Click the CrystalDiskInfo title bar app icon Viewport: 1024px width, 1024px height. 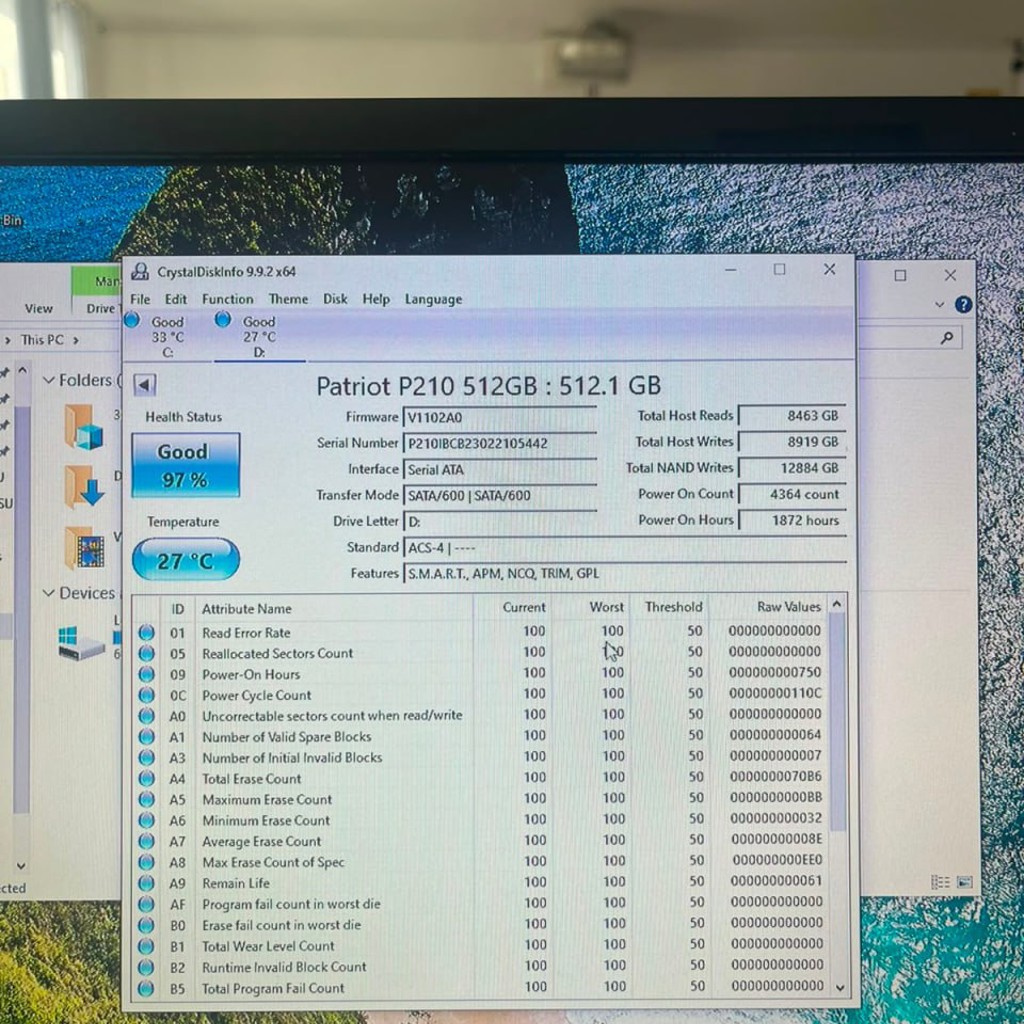click(x=140, y=271)
